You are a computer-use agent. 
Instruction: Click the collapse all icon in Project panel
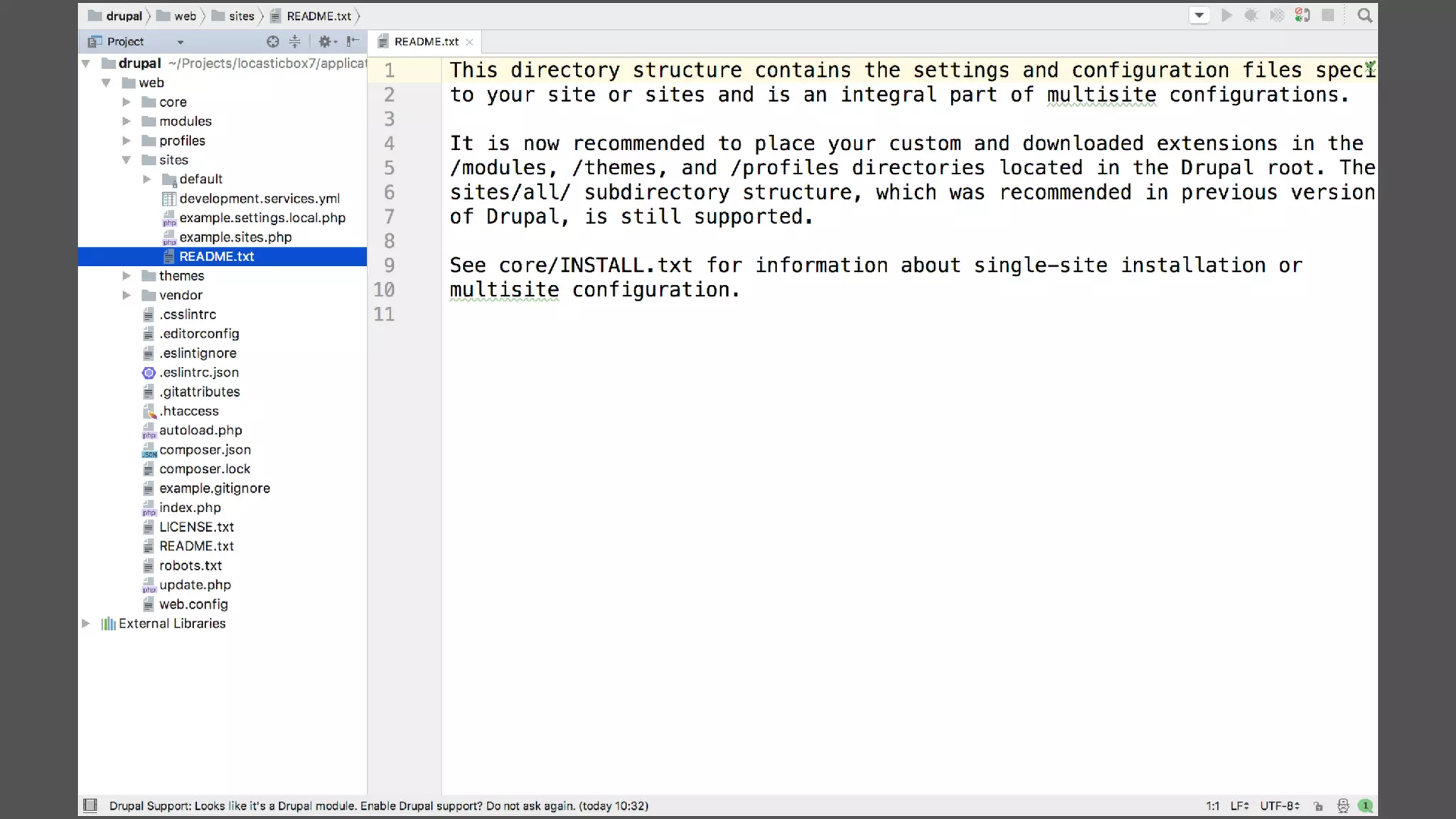(295, 42)
